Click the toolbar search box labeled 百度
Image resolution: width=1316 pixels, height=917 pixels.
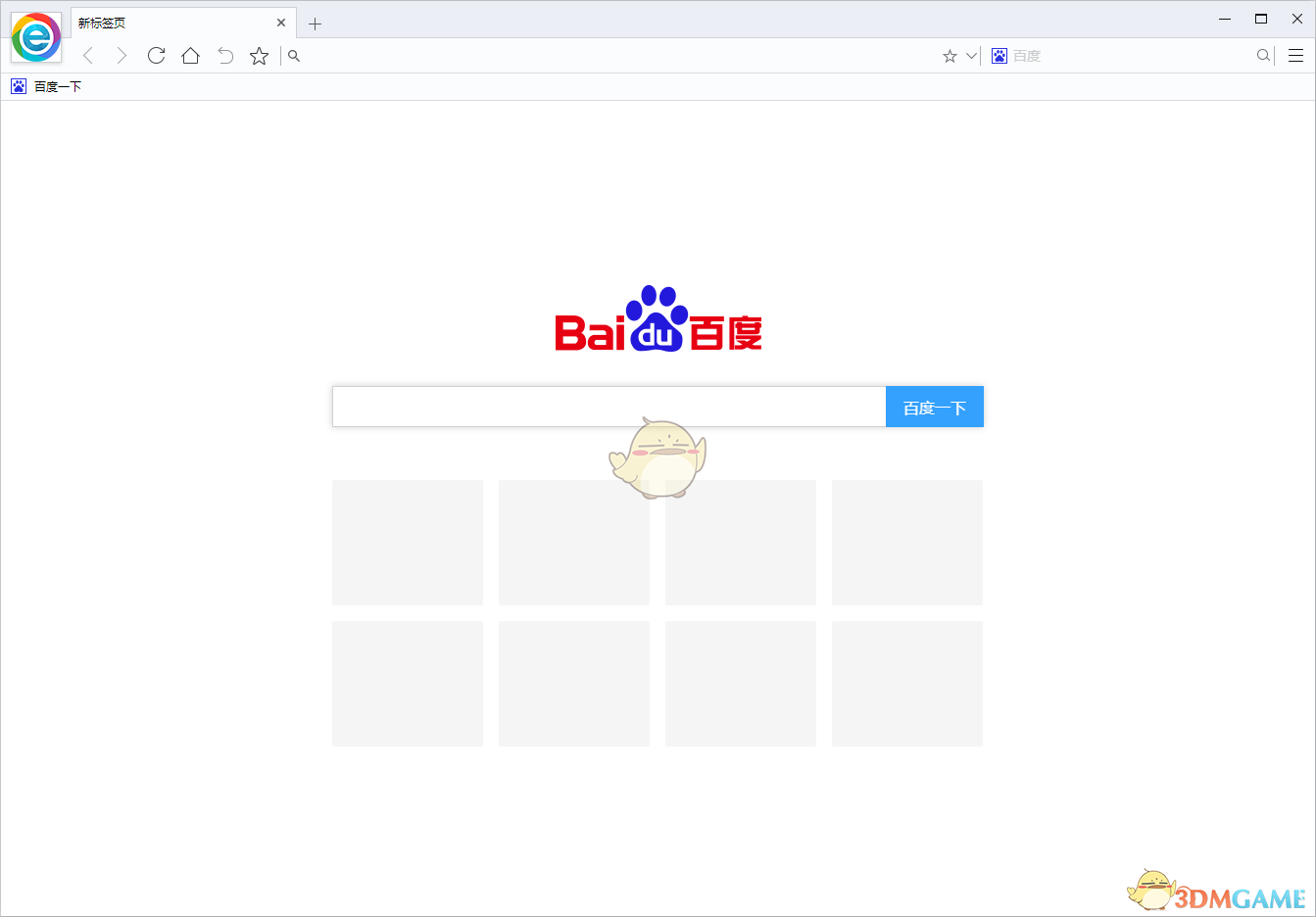1132,56
